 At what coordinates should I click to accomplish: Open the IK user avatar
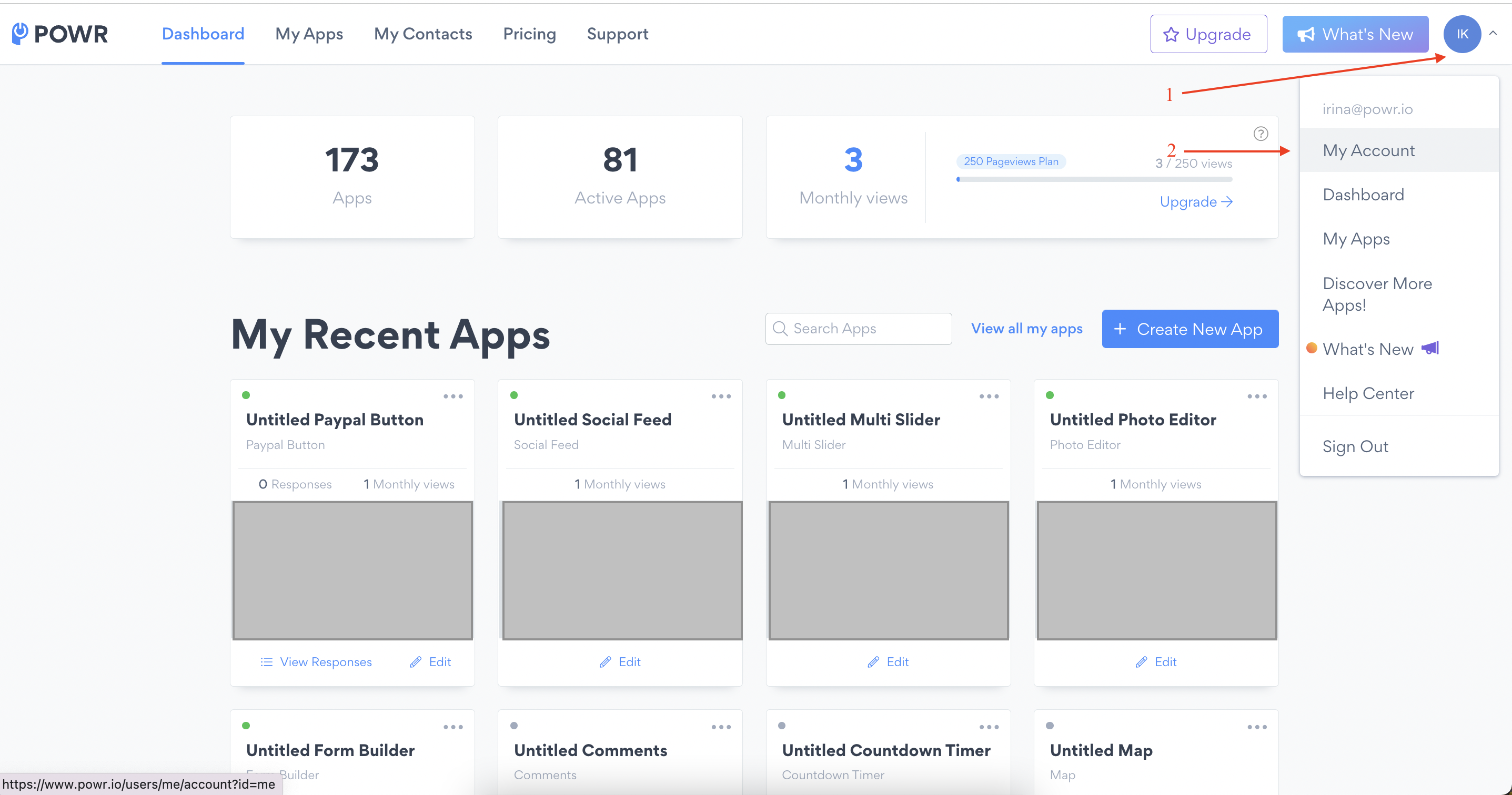[1461, 34]
